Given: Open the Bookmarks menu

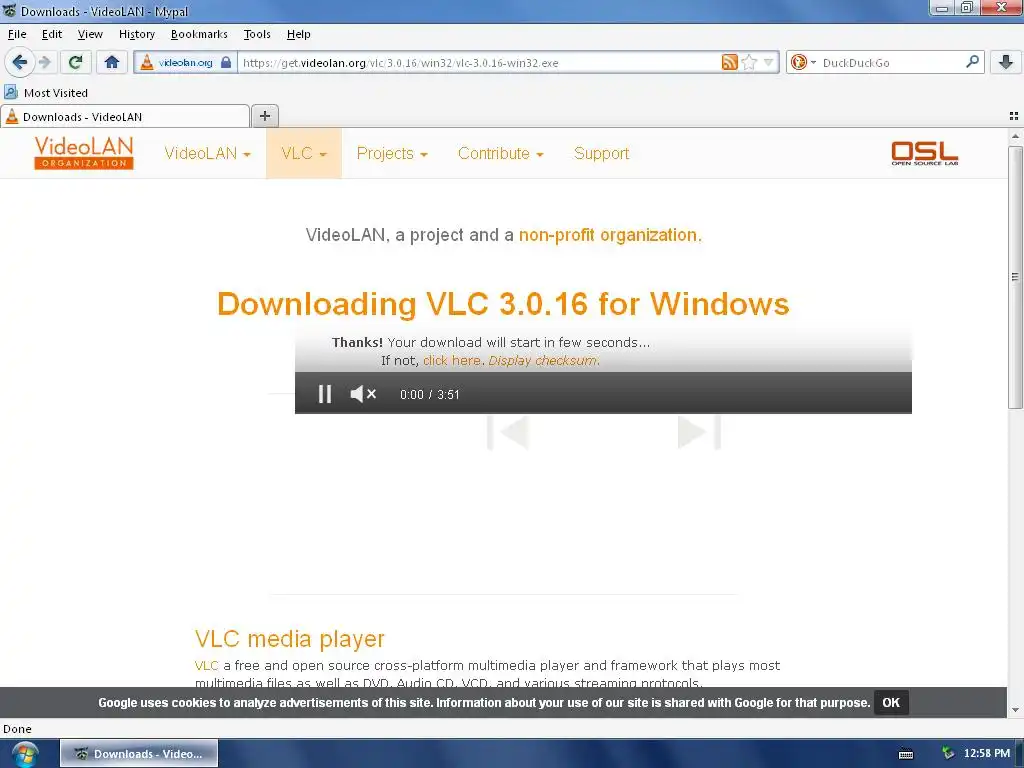Looking at the screenshot, I should tap(199, 34).
